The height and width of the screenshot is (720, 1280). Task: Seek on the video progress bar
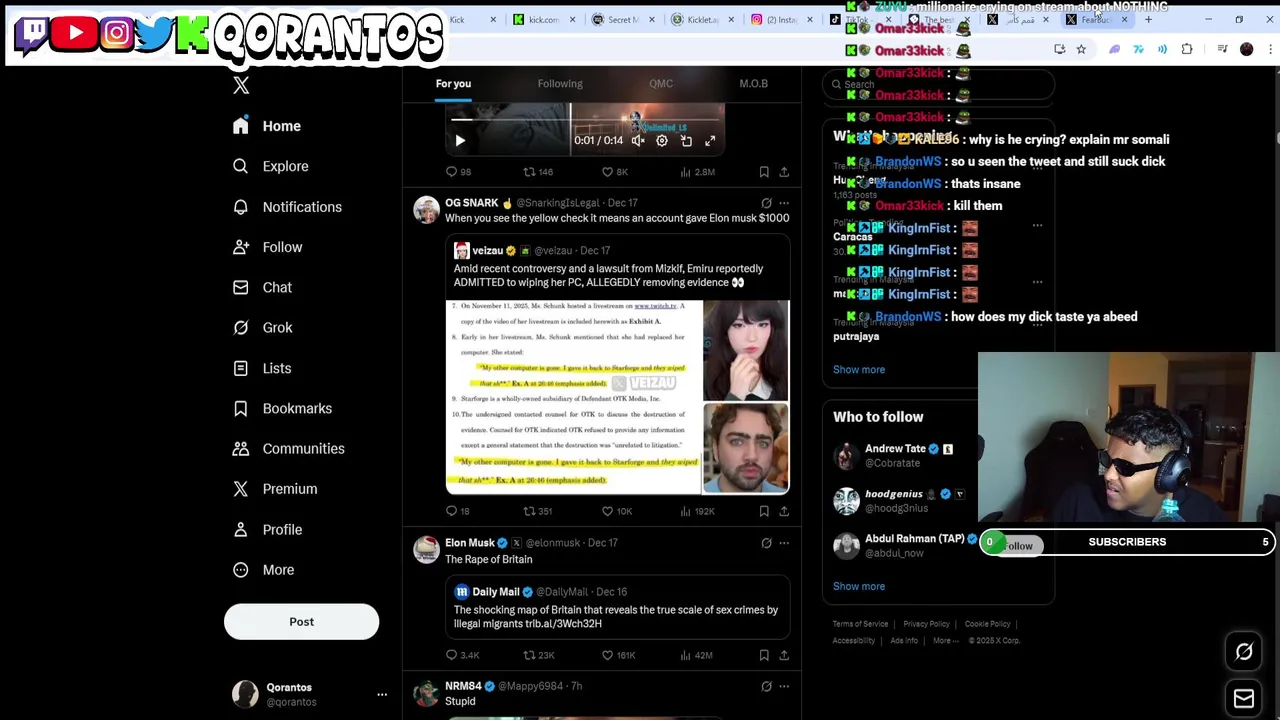(x=585, y=119)
